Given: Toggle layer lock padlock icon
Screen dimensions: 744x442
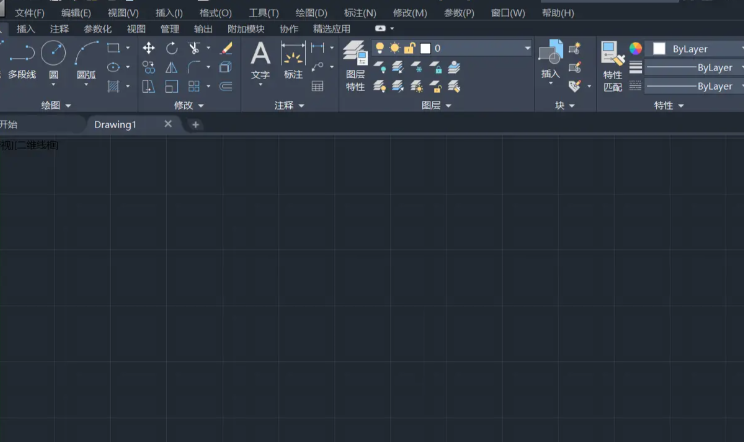Looking at the screenshot, I should 409,48.
